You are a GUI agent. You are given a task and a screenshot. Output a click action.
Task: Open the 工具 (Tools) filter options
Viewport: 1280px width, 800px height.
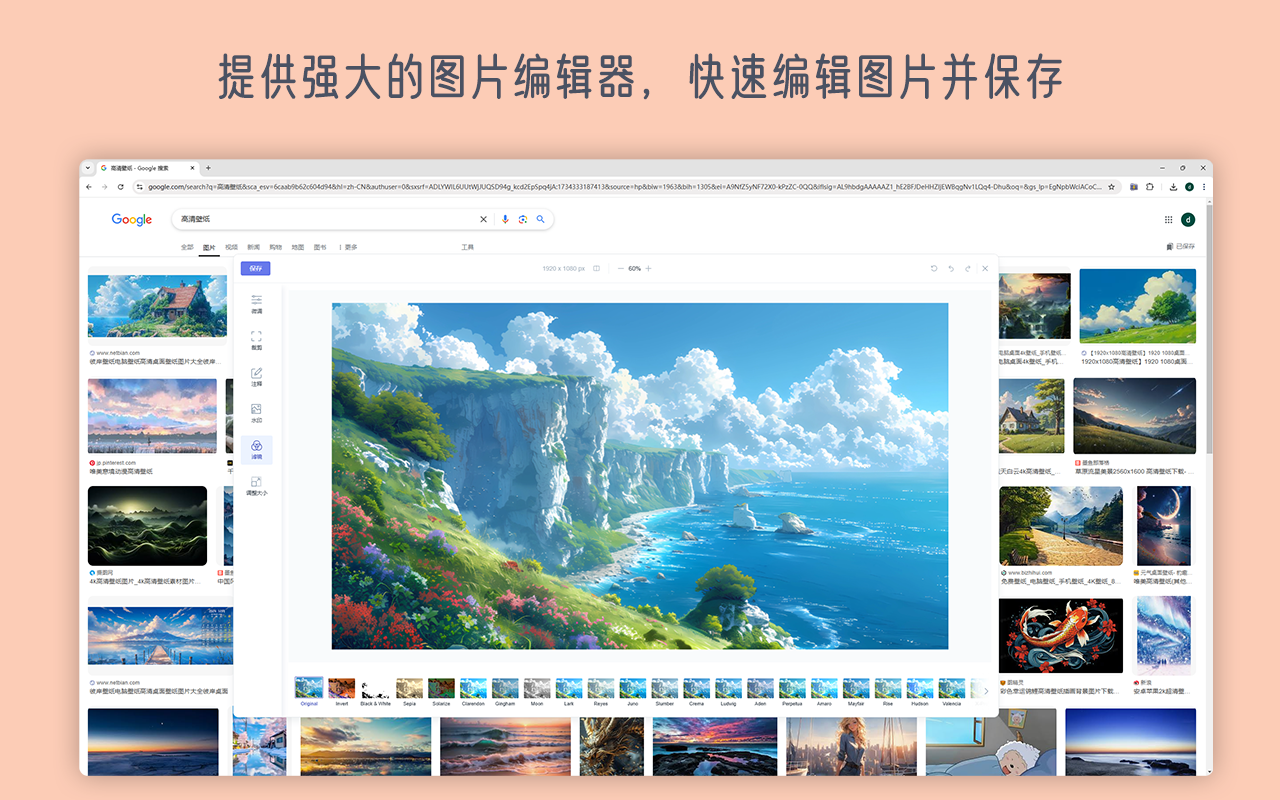[x=469, y=247]
